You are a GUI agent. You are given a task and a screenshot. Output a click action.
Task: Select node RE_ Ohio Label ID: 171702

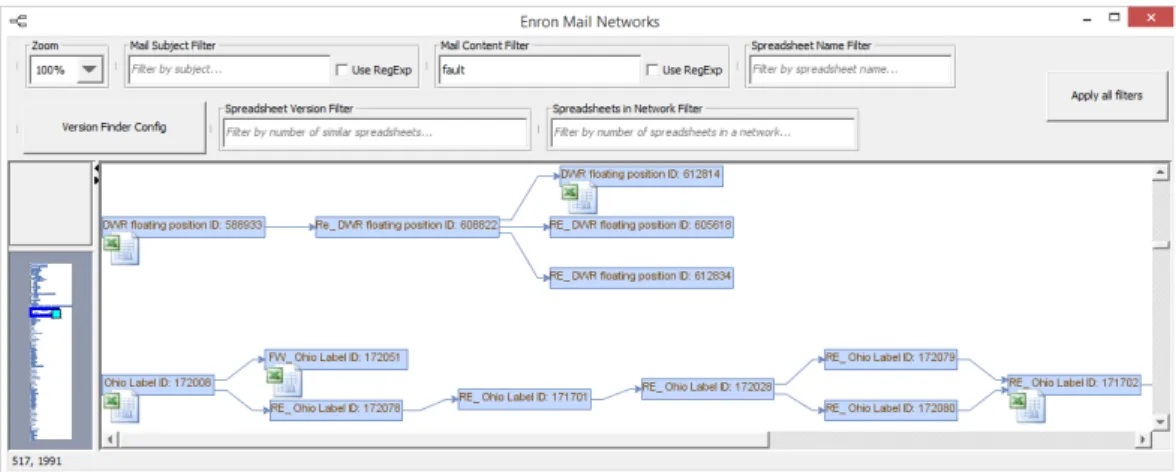point(1074,383)
